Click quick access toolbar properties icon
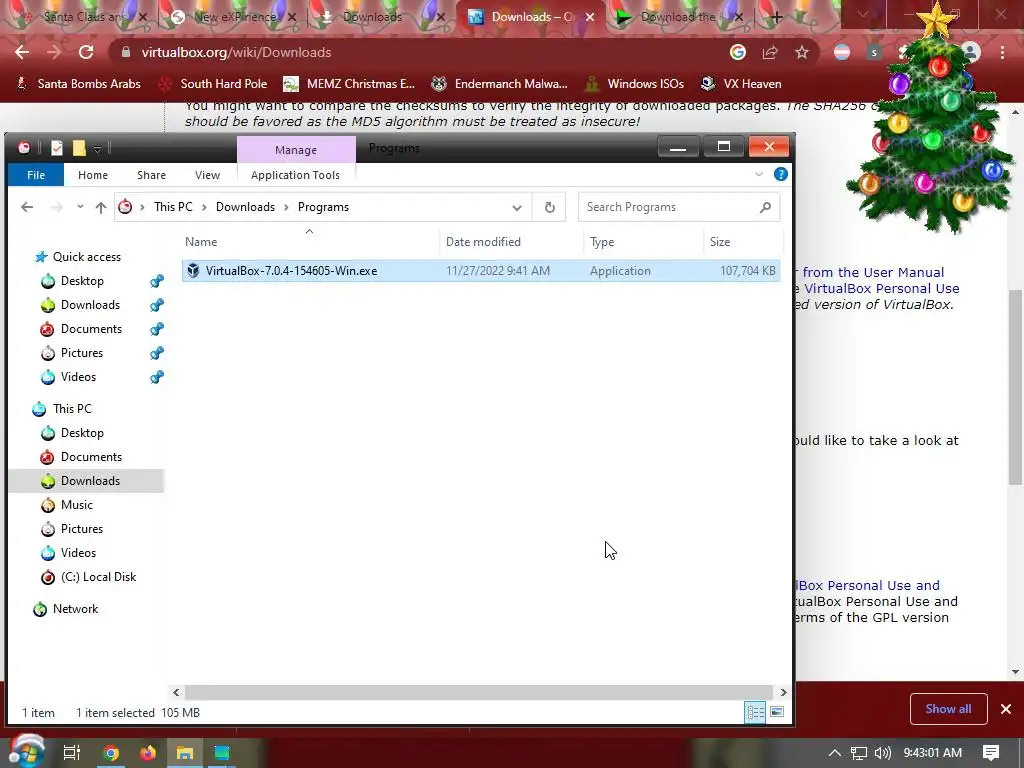 (57, 148)
